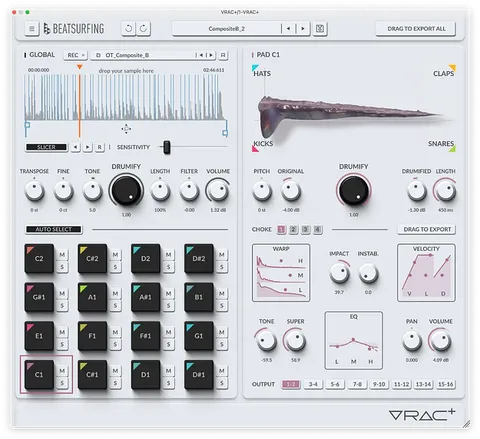Image resolution: width=480 pixels, height=439 pixels.
Task: Trigger pad D2
Action: click(x=145, y=259)
